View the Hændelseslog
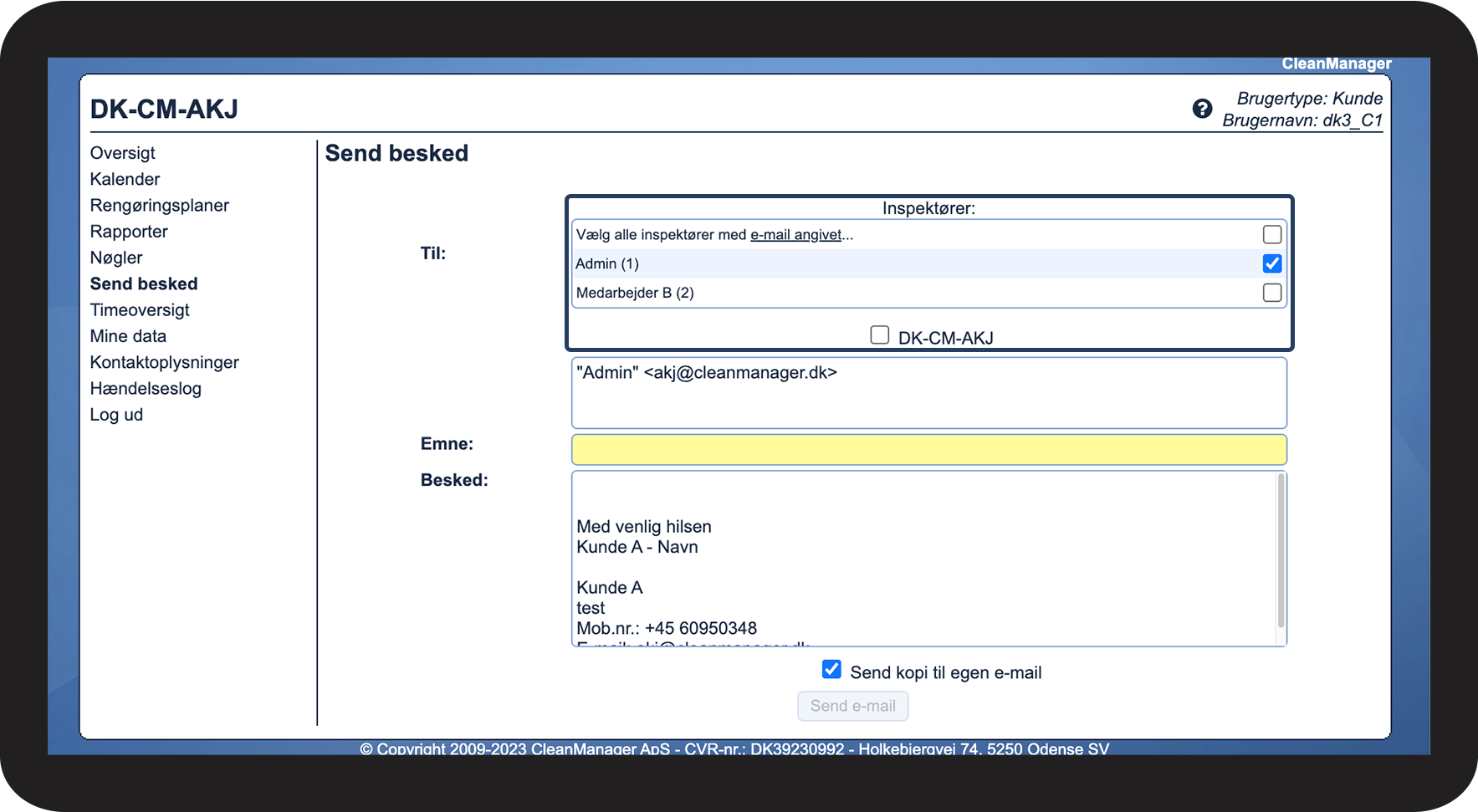Viewport: 1478px width, 812px height. coord(146,389)
